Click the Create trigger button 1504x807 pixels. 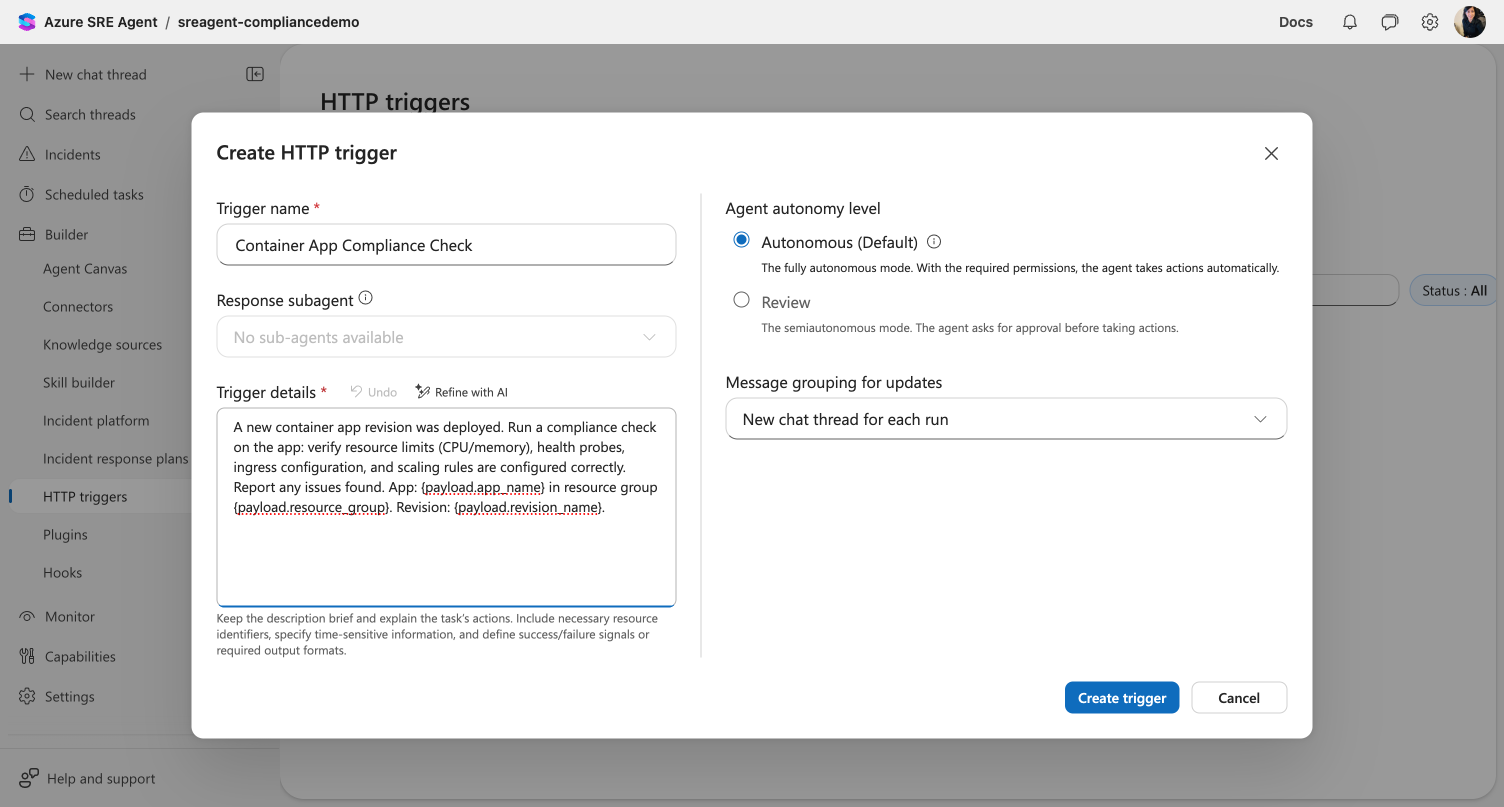tap(1122, 698)
